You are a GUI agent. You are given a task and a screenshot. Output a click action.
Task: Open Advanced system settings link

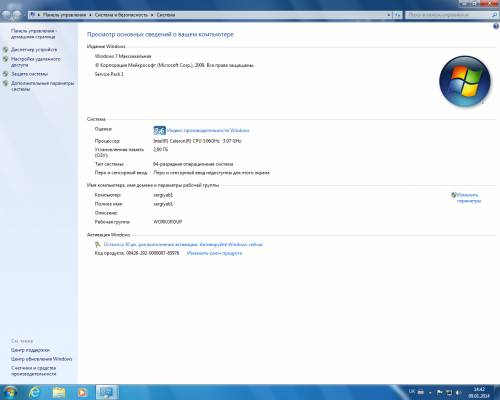42,86
